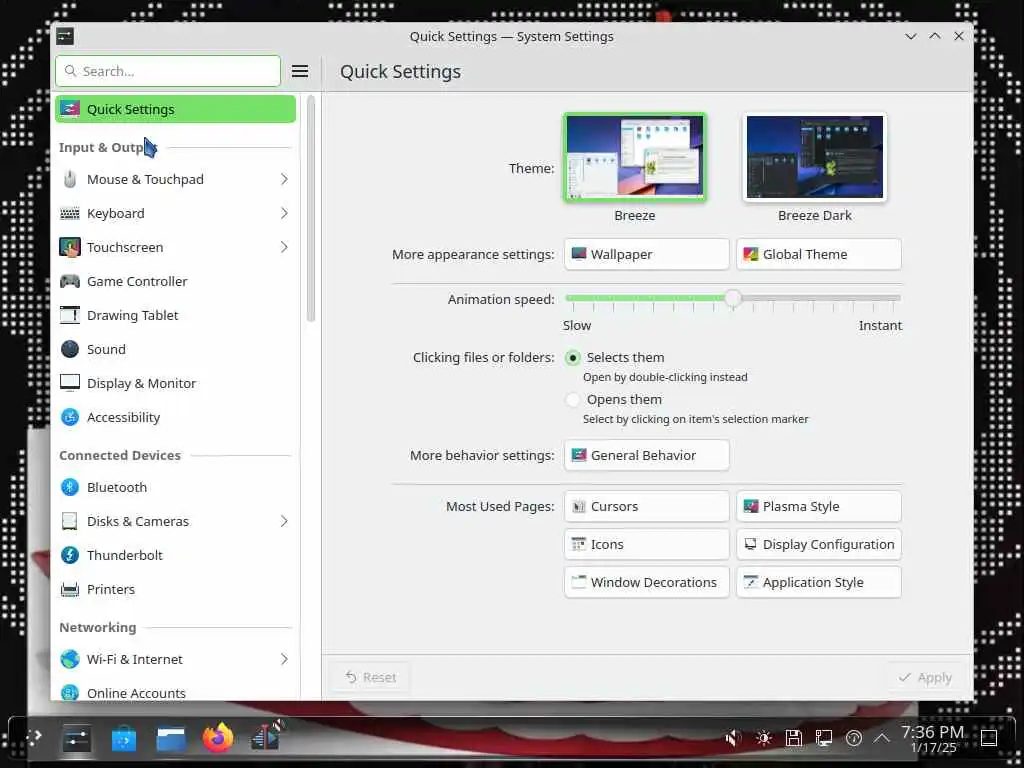The width and height of the screenshot is (1024, 768).
Task: Show hidden system tray icons arrow
Action: tap(882, 739)
